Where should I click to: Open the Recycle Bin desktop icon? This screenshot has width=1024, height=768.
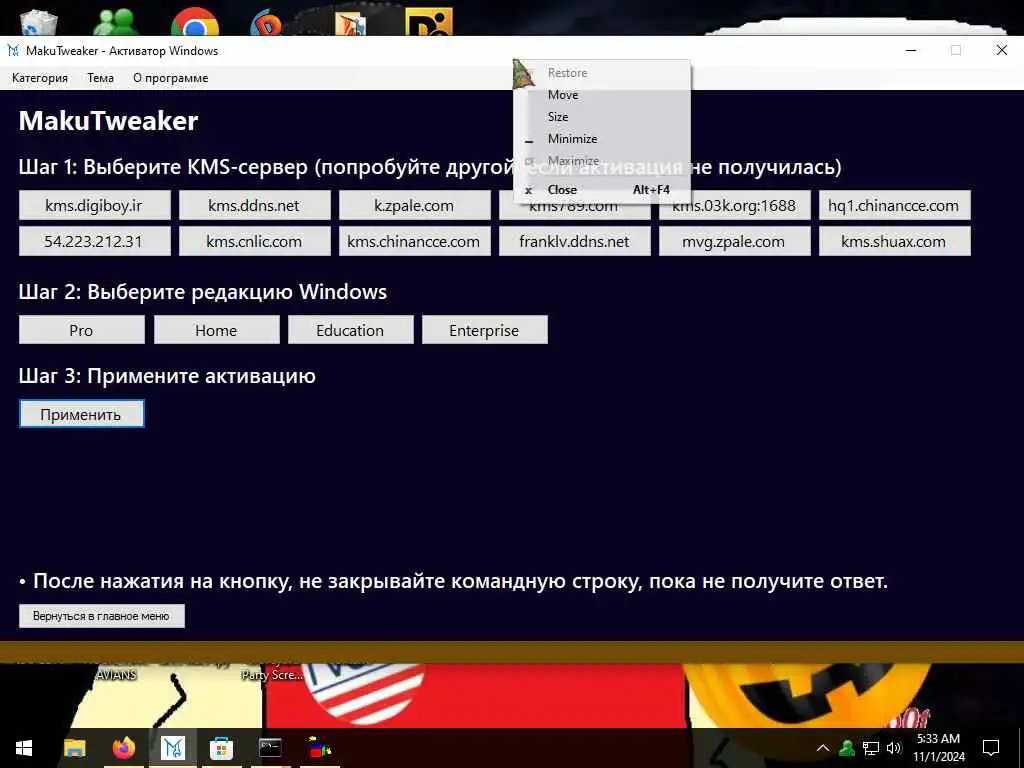coord(39,23)
